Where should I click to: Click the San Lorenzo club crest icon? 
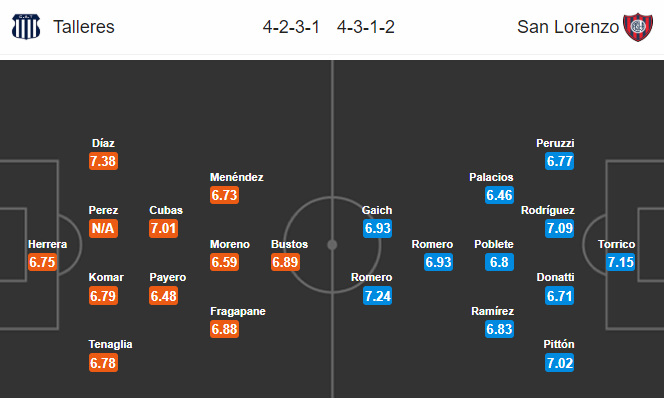coord(638,27)
